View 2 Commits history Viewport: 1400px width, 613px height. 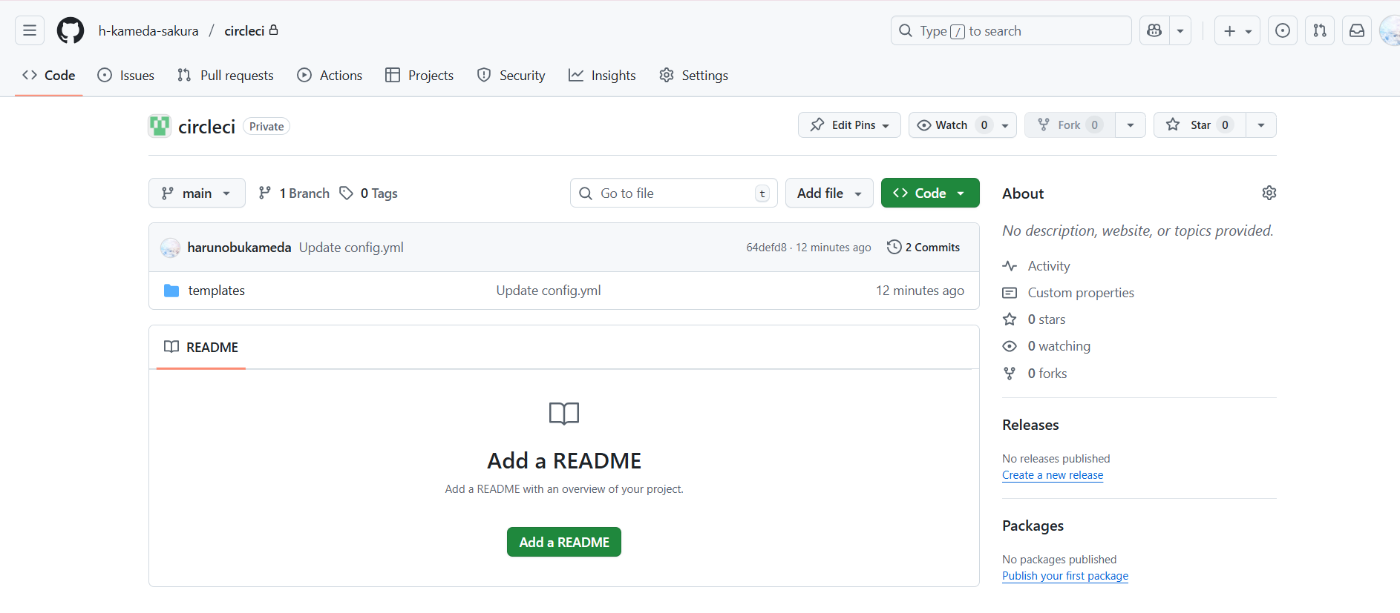pyautogui.click(x=924, y=247)
